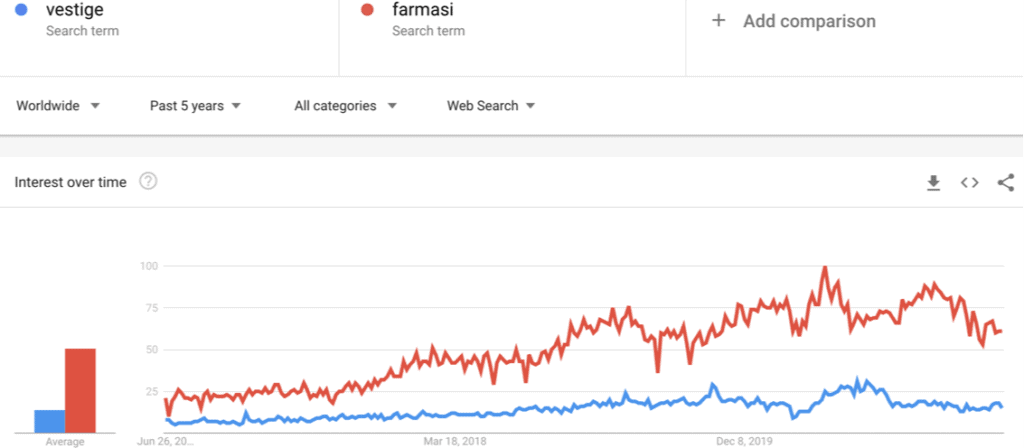Open the All categories dropdown
The image size is (1024, 448).
coord(345,106)
